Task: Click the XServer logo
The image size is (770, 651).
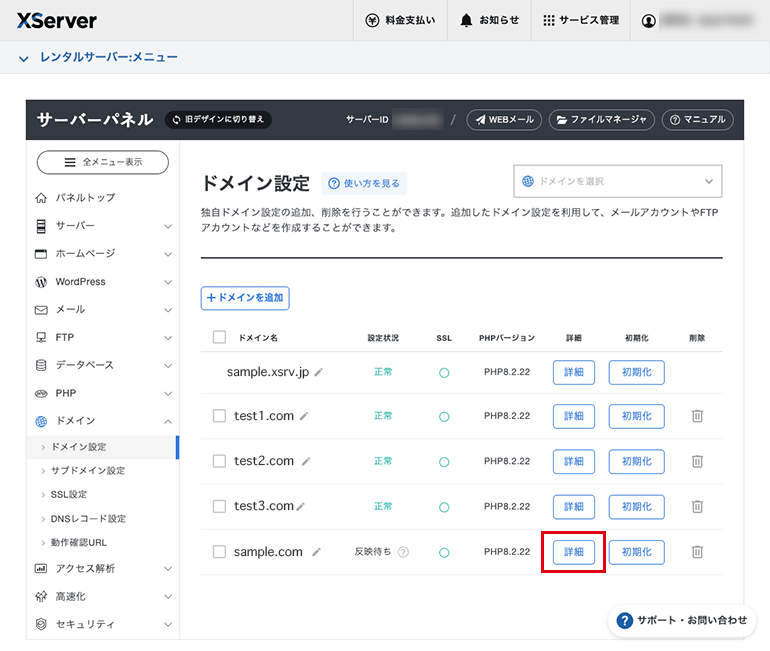Action: tap(56, 21)
